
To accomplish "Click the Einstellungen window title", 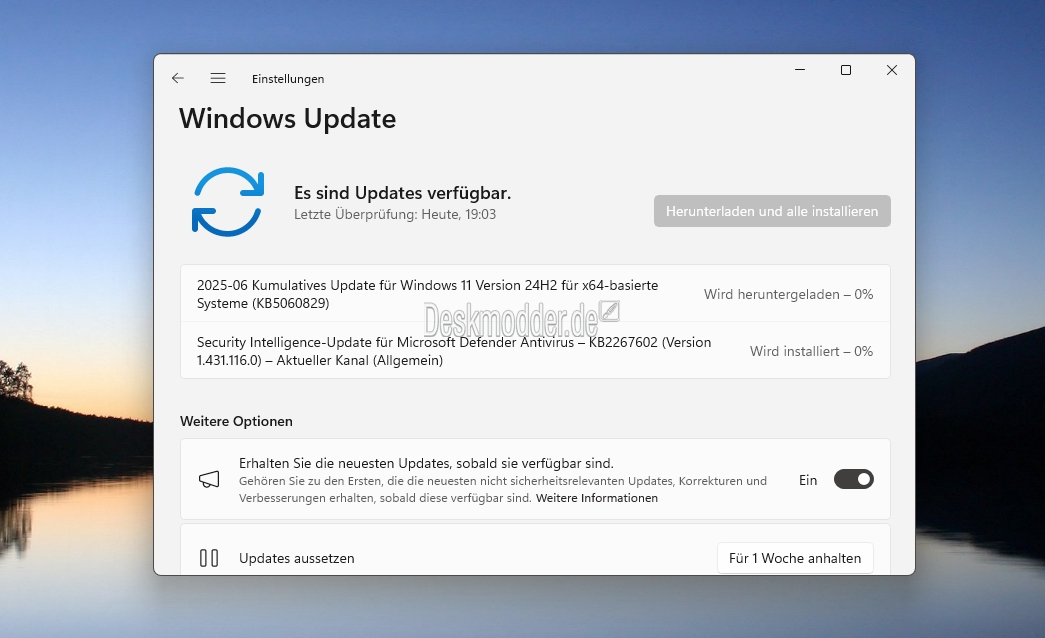I will (x=288, y=79).
